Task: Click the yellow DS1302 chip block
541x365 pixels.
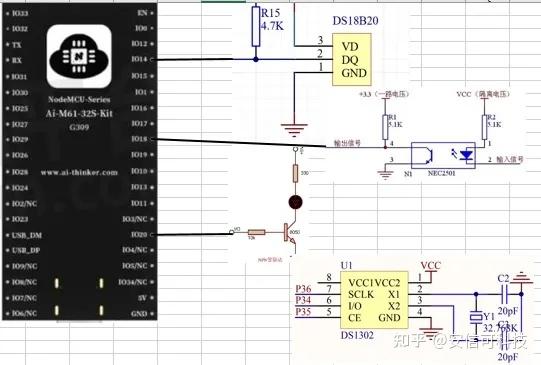Action: pos(374,299)
